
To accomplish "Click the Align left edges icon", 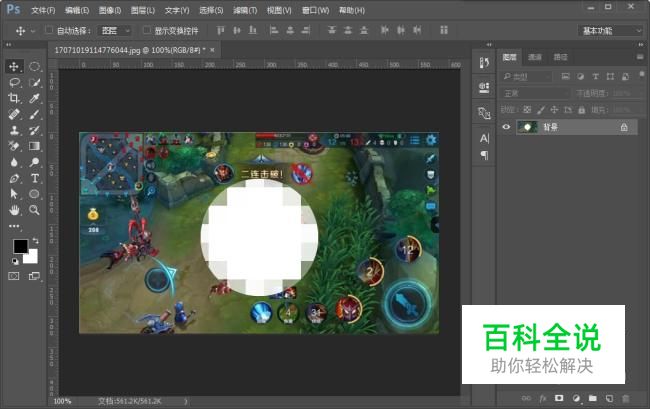I will 274,30.
